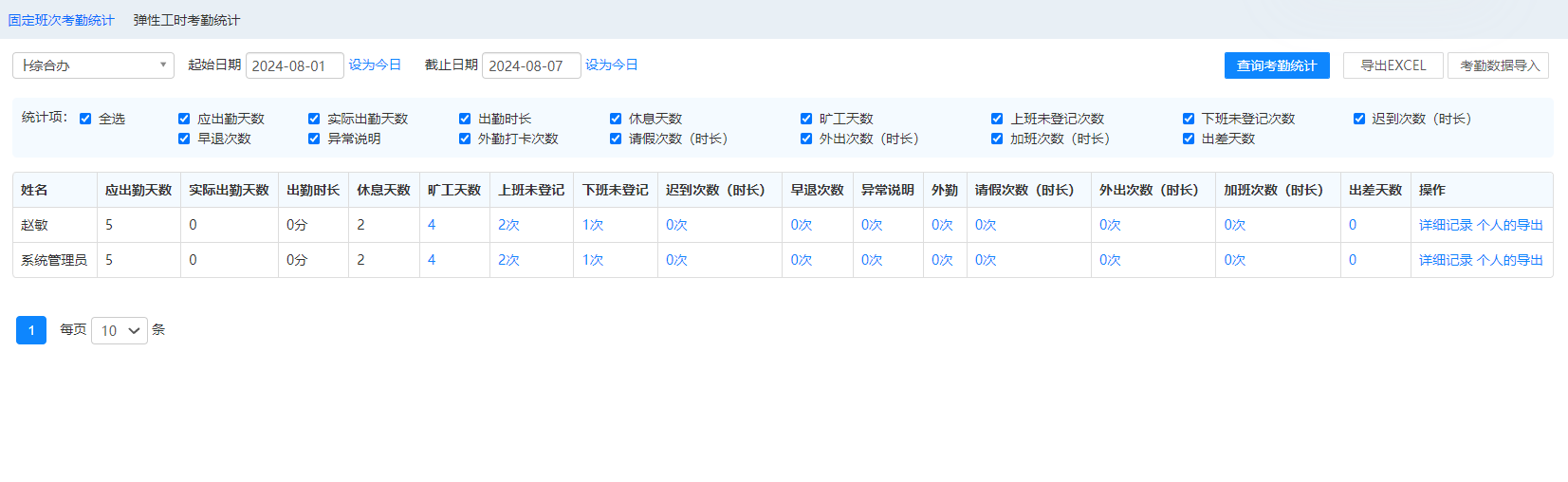The height and width of the screenshot is (482, 1568).
Task: Set end date to today link
Action: (611, 65)
